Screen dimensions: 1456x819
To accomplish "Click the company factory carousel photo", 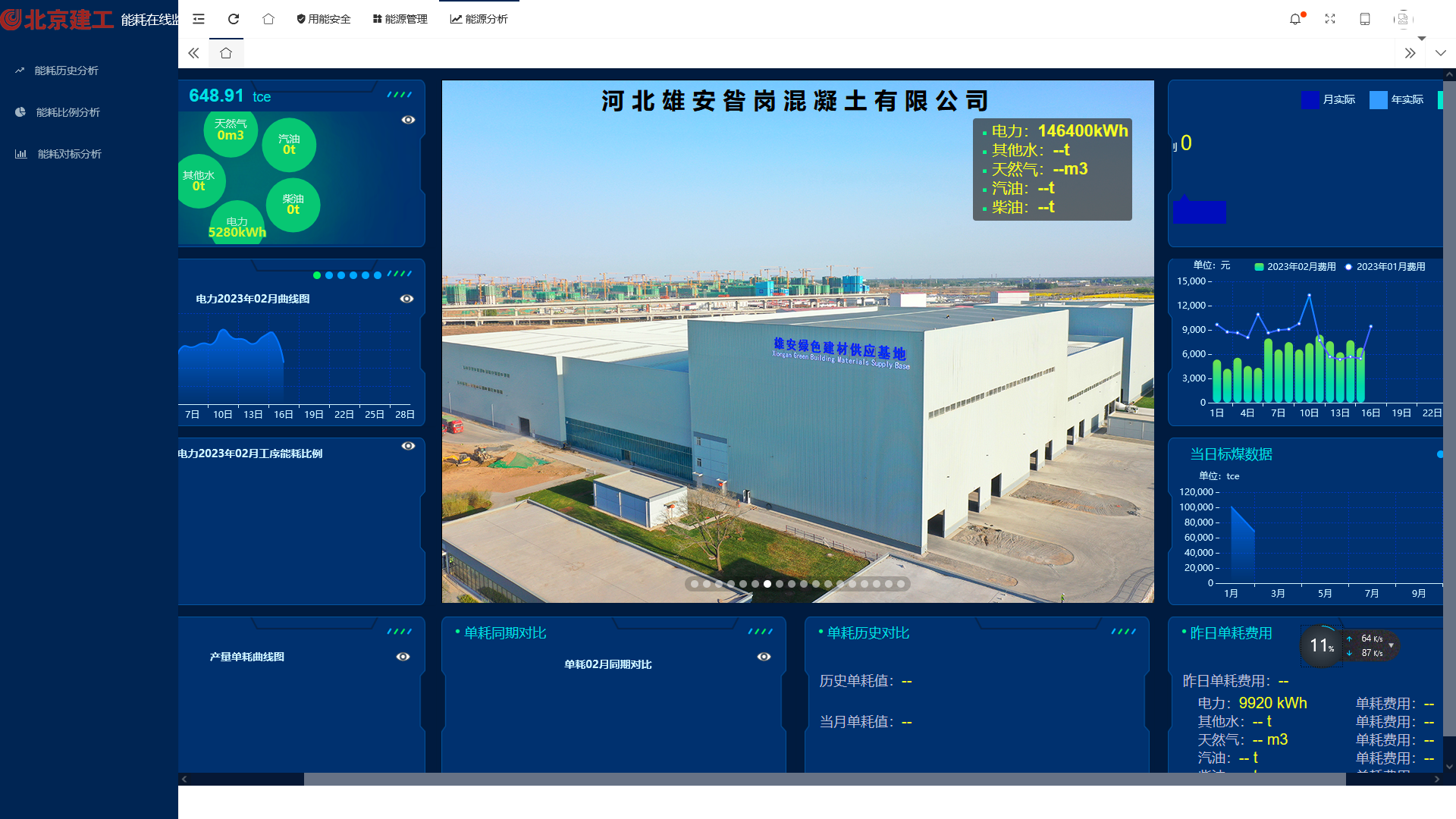I will pyautogui.click(x=798, y=341).
